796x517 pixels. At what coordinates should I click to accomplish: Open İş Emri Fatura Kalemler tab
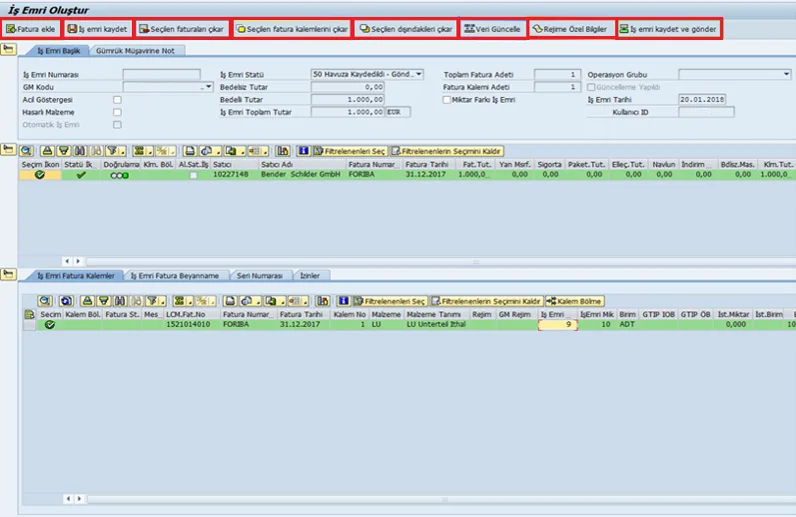pos(75,275)
